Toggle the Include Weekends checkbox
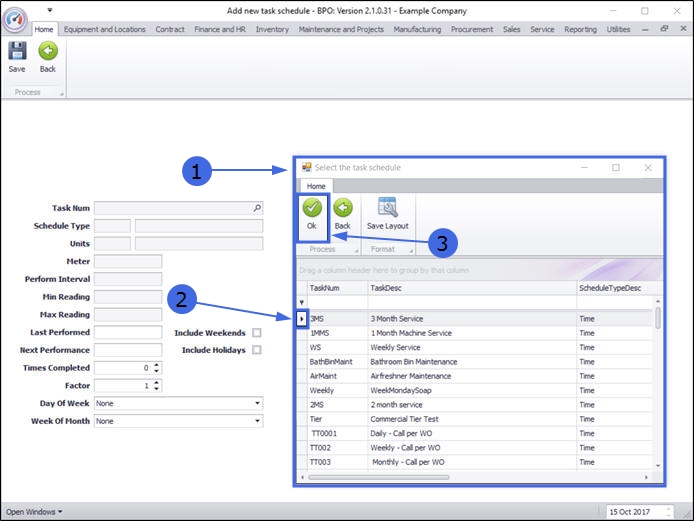 coord(257,332)
